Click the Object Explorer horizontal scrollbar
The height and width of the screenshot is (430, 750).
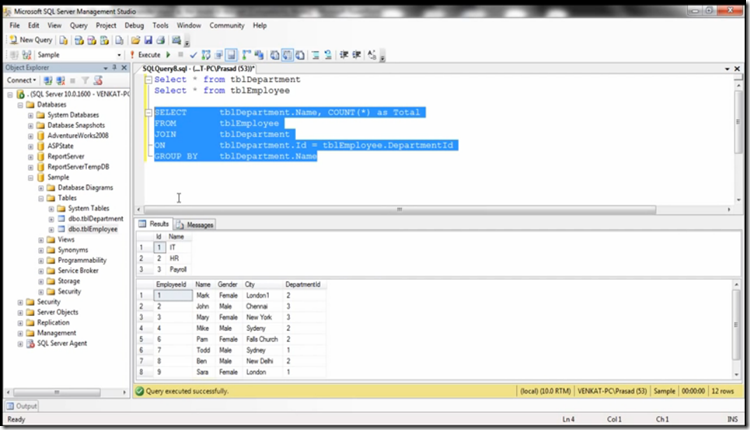pos(56,392)
